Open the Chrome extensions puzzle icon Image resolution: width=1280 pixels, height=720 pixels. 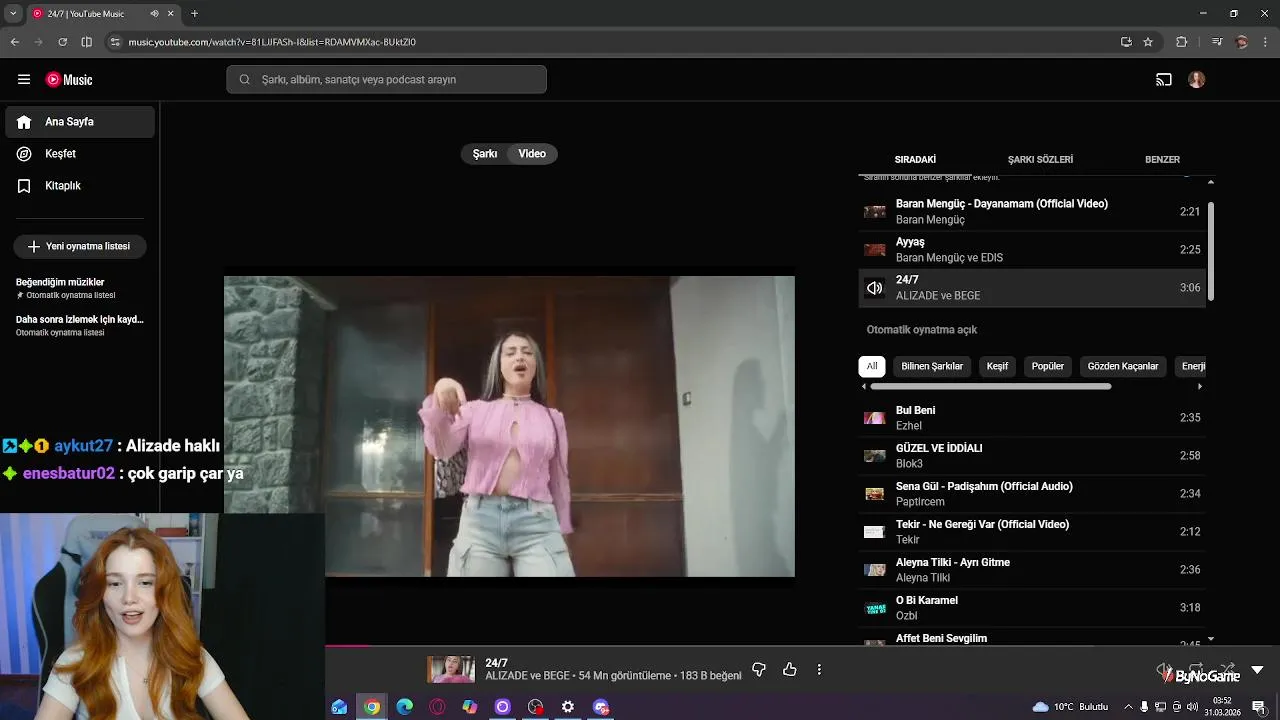coord(1181,42)
